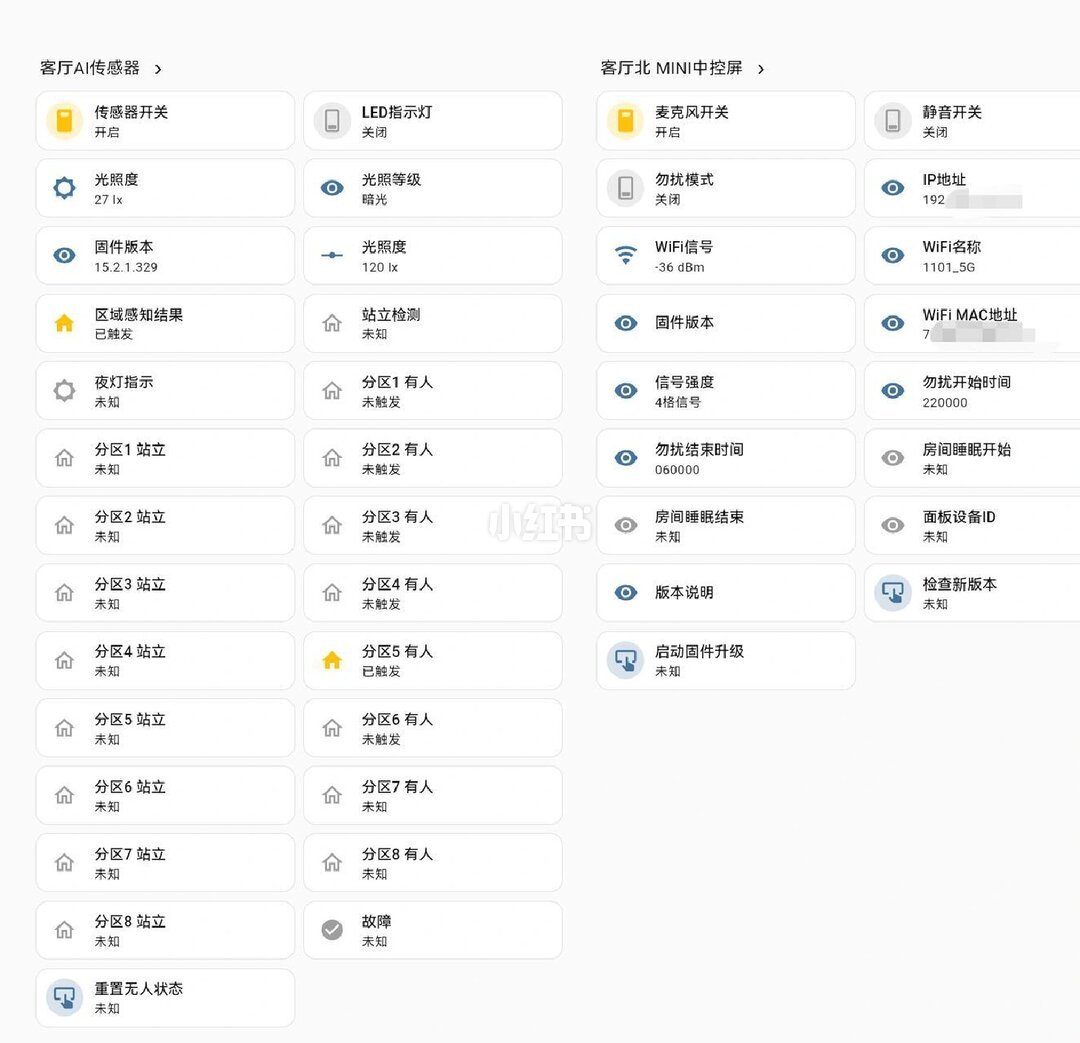The image size is (1080, 1043).
Task: Open the 光照等级 暗光 text
Action: [391, 189]
